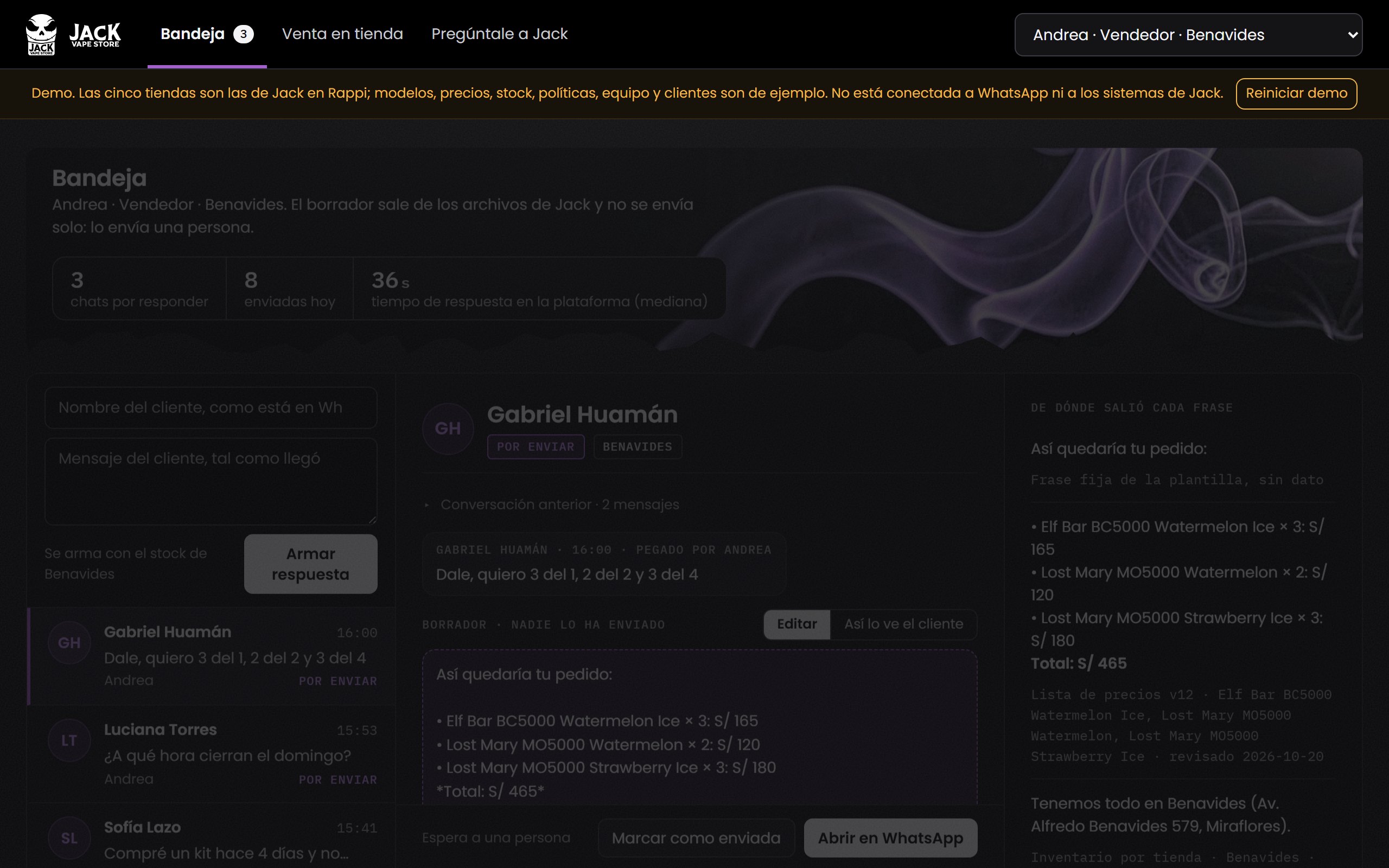Select the Luciana Torres chat

click(212, 754)
